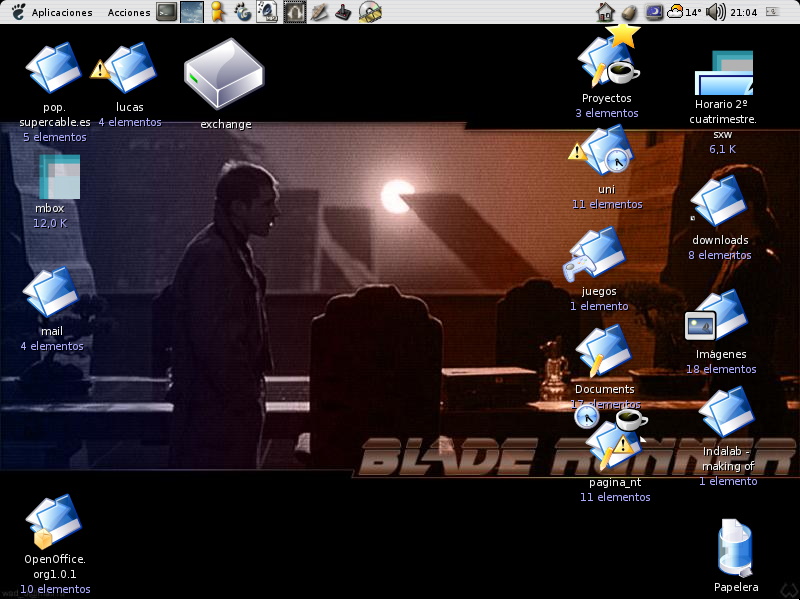Click the "12,0 K" size under mbox

(x=50, y=223)
